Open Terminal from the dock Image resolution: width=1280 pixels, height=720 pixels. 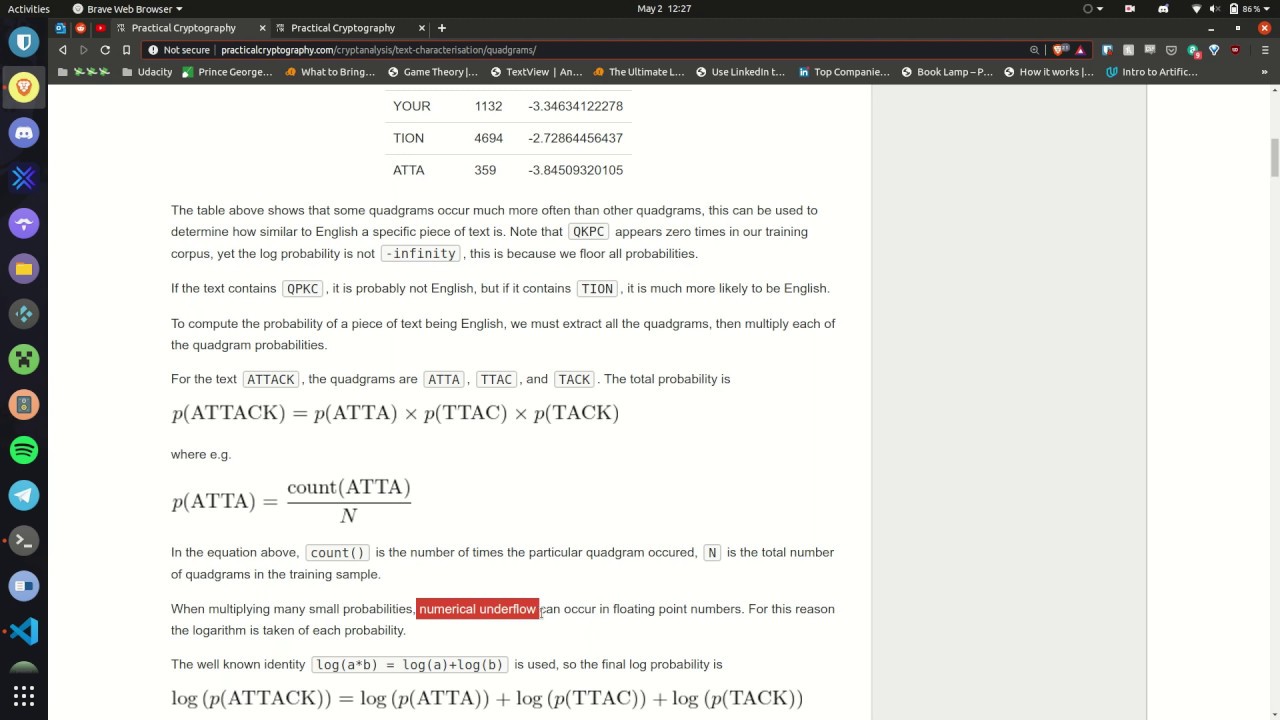(24, 541)
